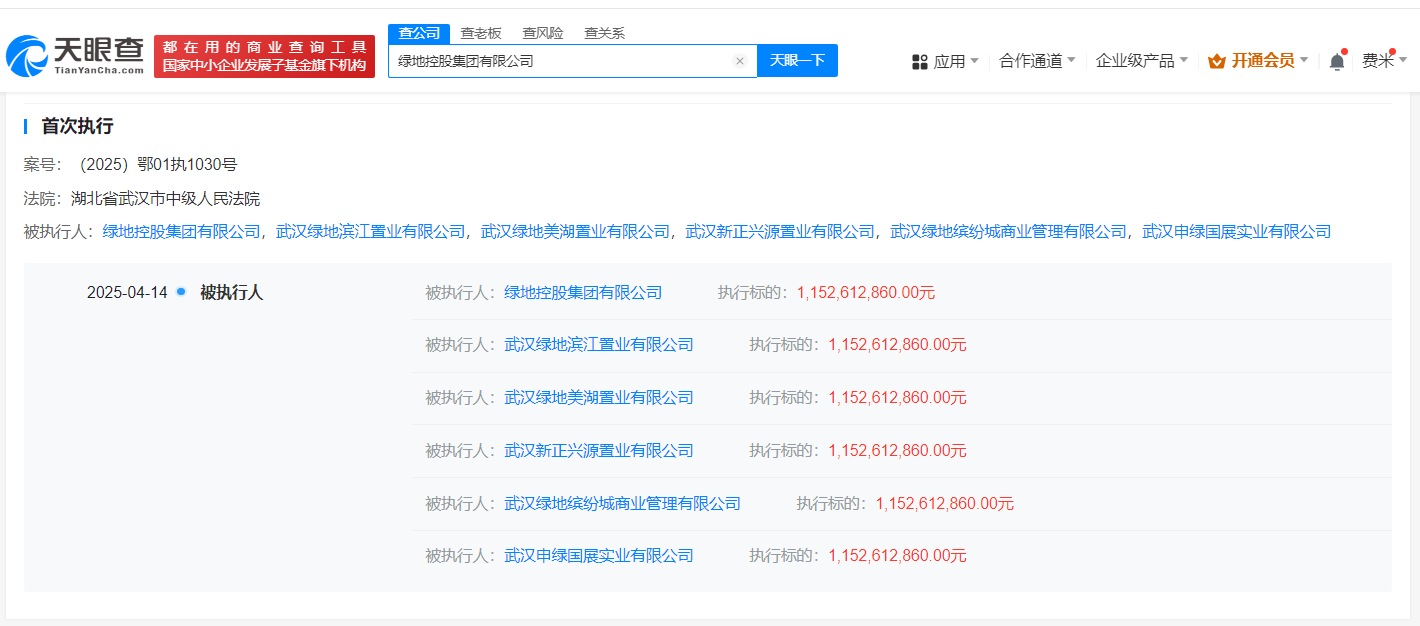Click the date 2025-04-14
This screenshot has height=626, width=1420.
[127, 293]
